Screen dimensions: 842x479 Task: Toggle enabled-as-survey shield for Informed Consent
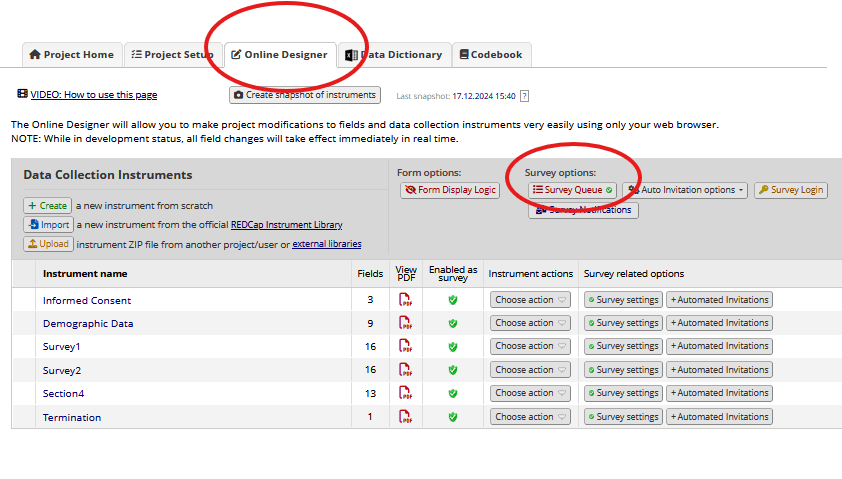[x=453, y=300]
